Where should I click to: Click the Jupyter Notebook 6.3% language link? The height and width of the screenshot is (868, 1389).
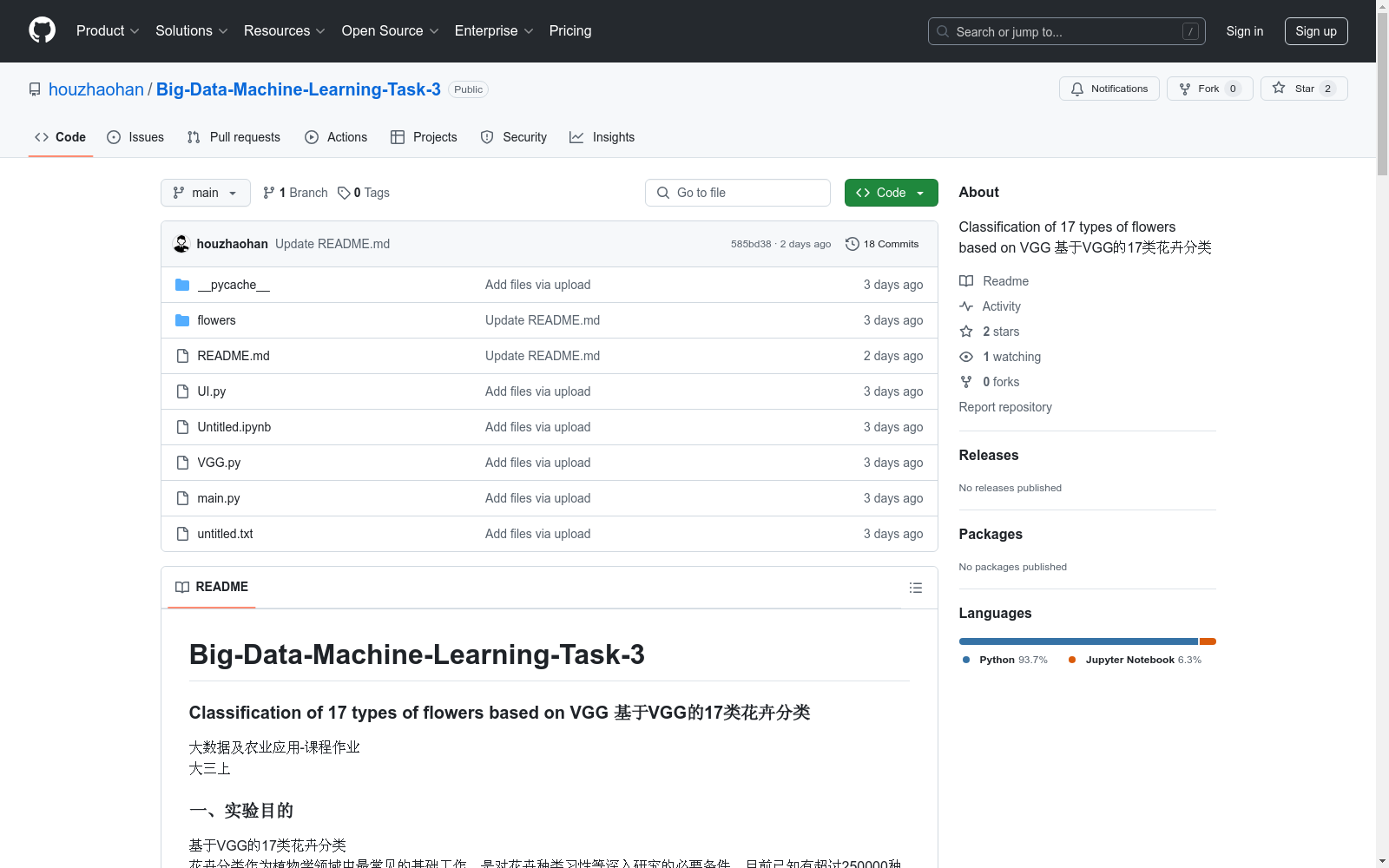click(1136, 660)
